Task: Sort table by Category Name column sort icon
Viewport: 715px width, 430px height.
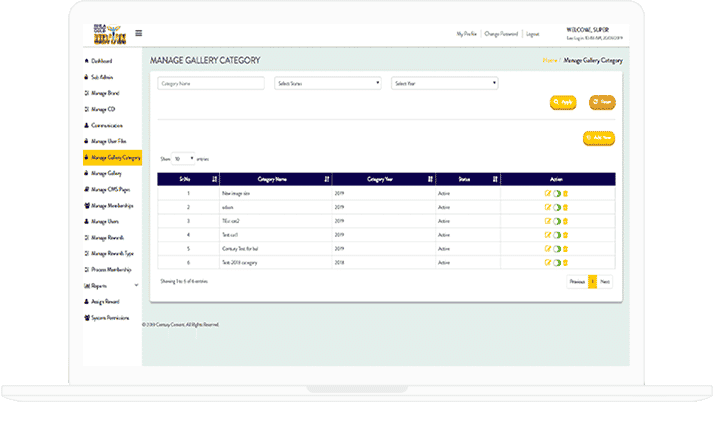Action: pos(327,178)
